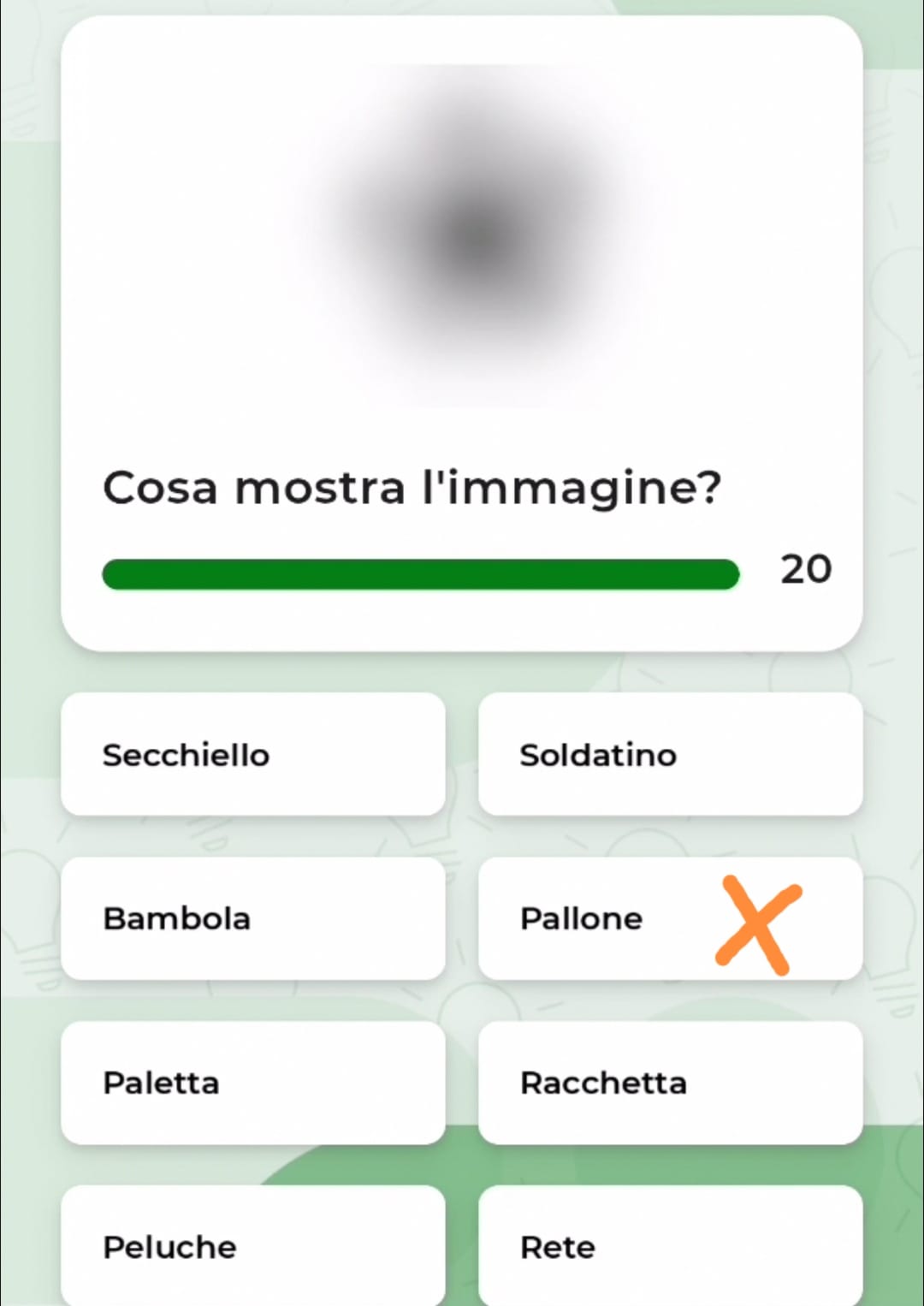This screenshot has width=924, height=1306.
Task: Pick Bambola as the answer
Action: point(253,918)
